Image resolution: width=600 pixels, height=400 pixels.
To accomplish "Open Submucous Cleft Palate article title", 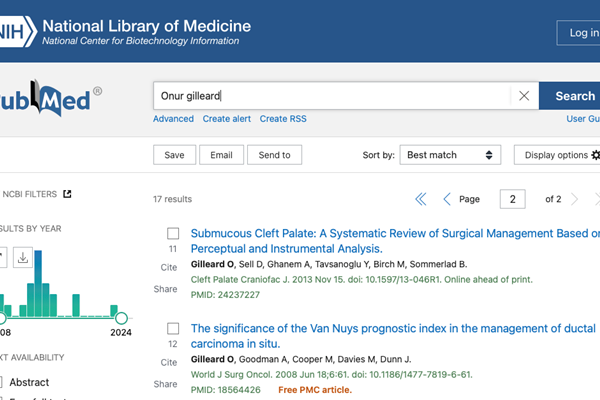I will 395,241.
